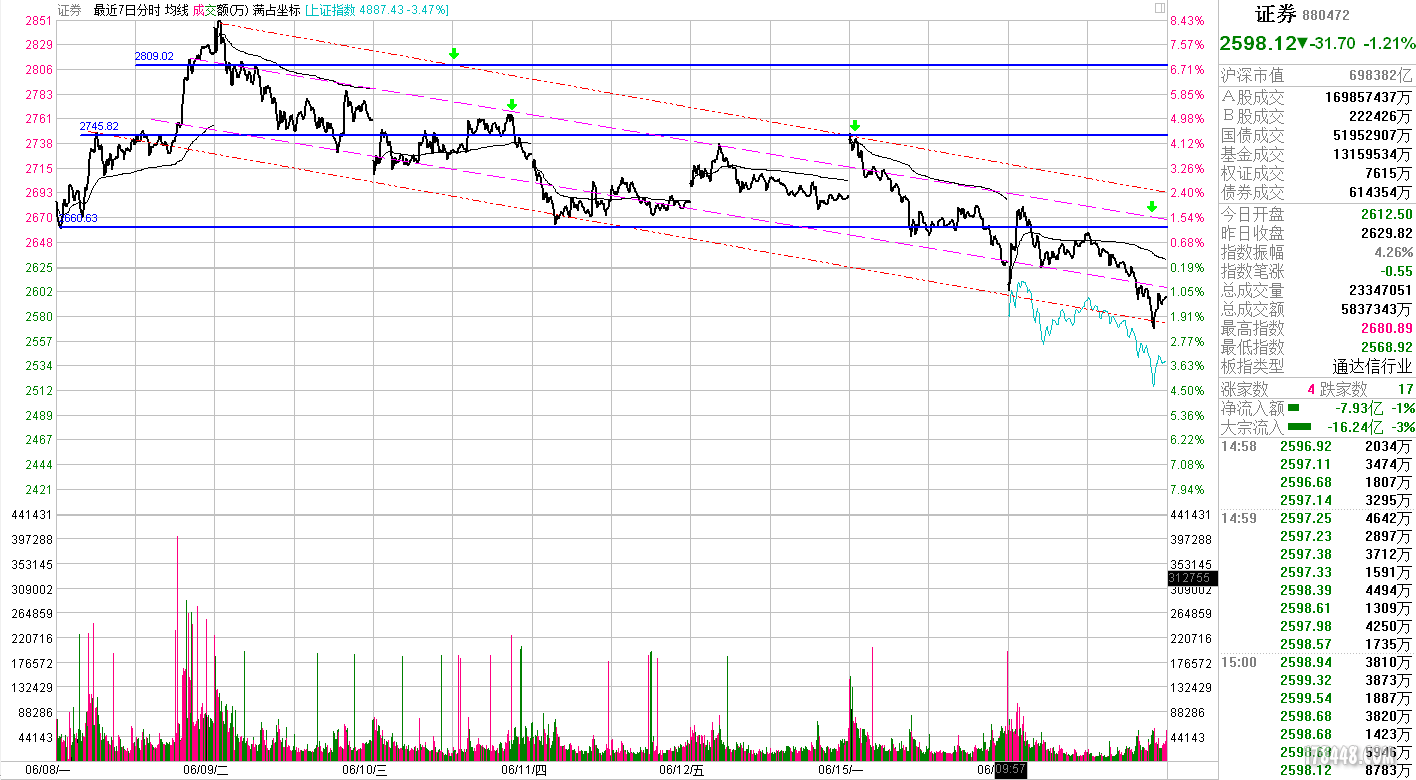Click the 06/15/一 date label on the time axis
Image resolution: width=1416 pixels, height=780 pixels.
coord(841,770)
